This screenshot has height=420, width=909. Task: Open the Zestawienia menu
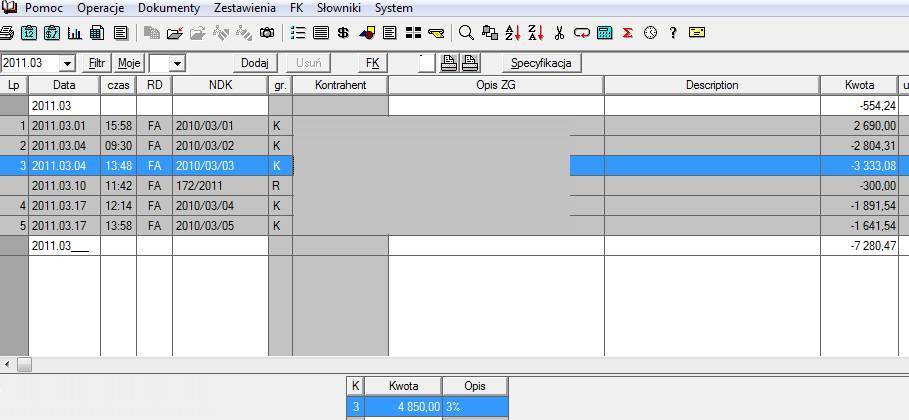click(243, 8)
